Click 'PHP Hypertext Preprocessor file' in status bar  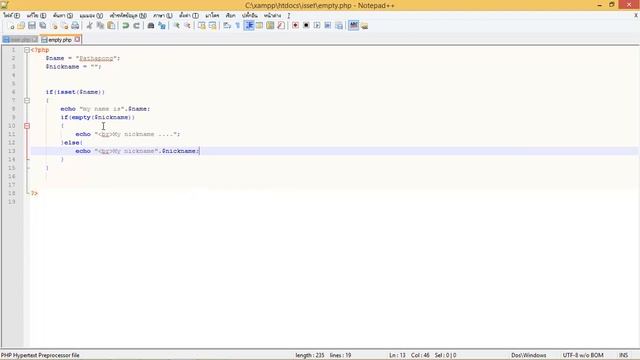40,355
